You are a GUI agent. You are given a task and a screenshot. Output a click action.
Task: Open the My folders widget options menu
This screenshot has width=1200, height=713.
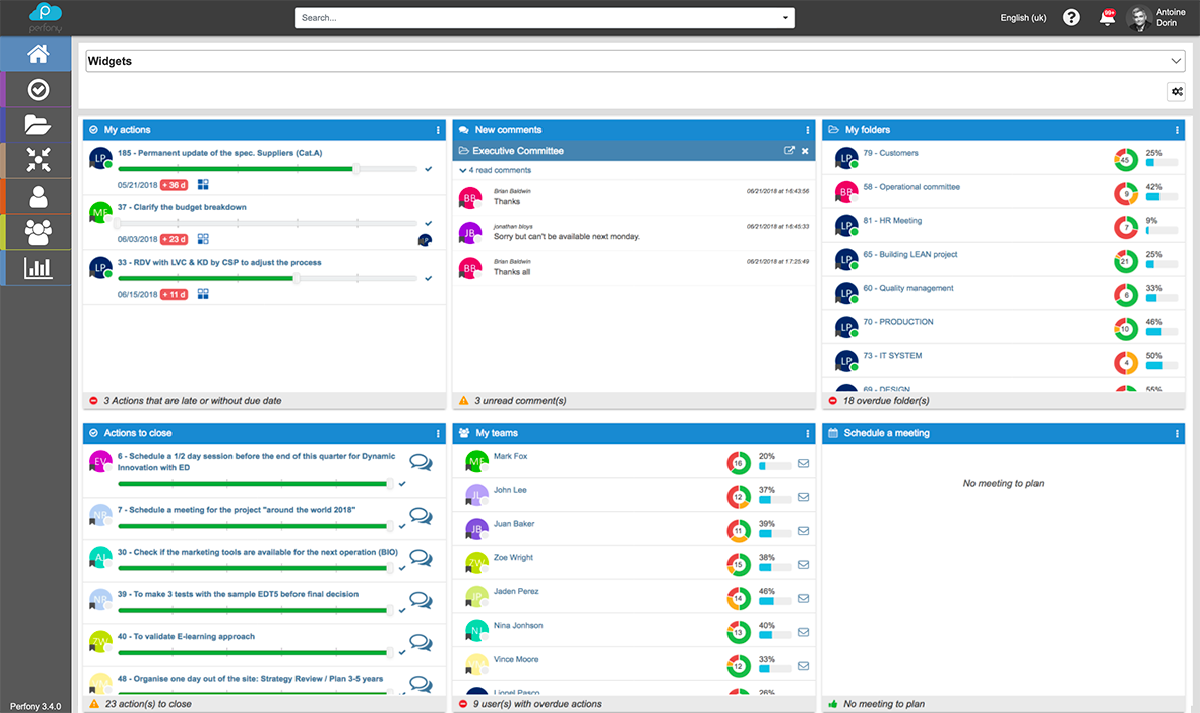(1178, 130)
